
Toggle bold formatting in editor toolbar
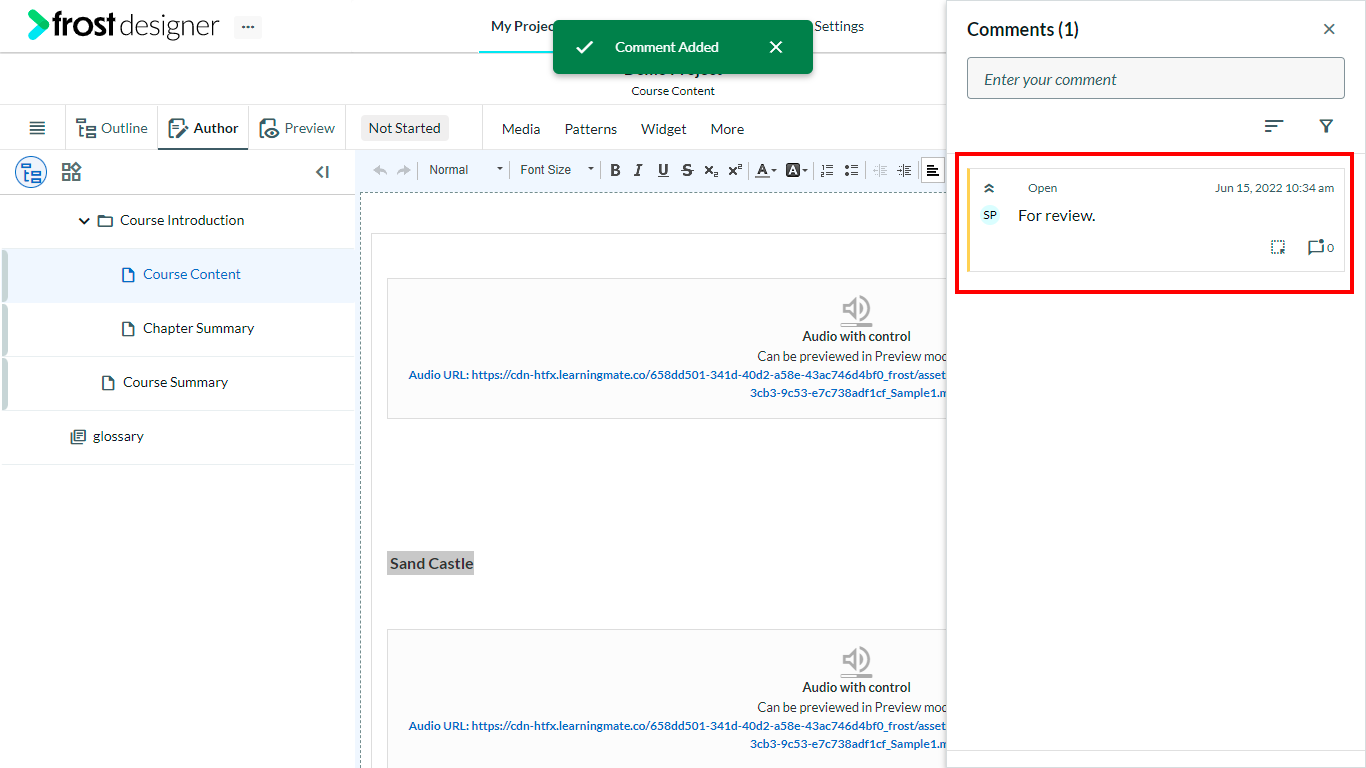(615, 170)
